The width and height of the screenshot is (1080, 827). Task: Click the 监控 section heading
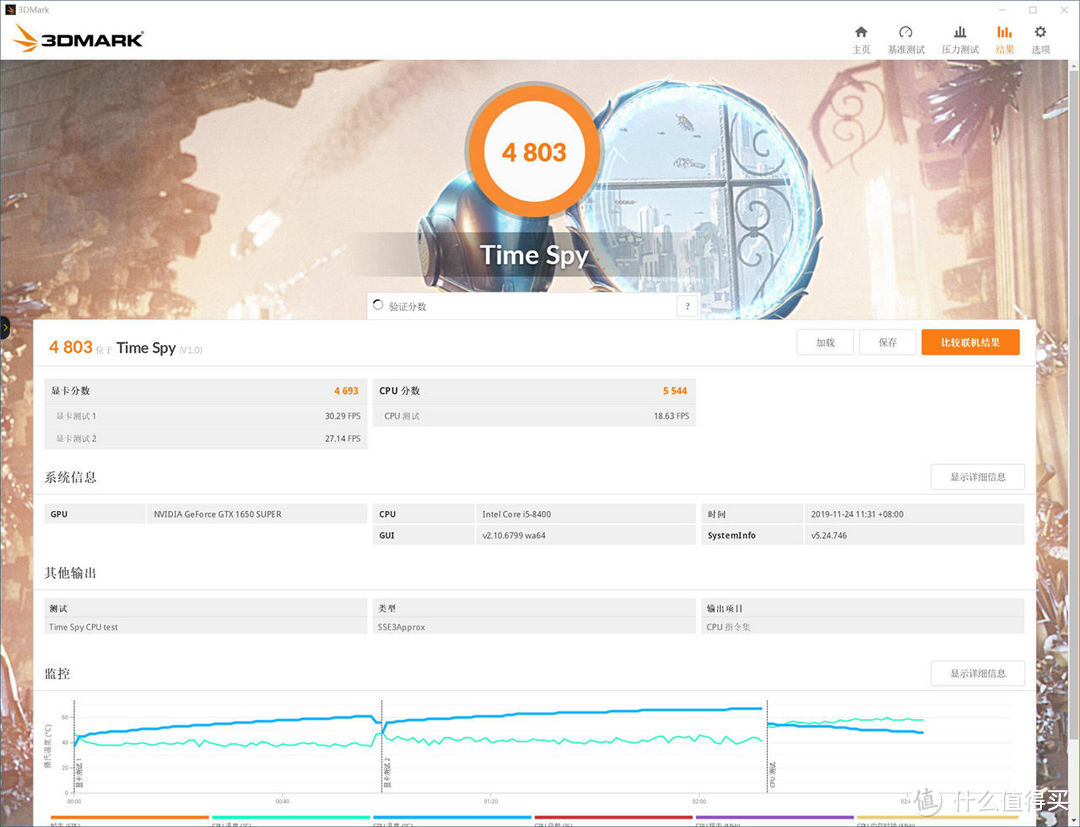click(57, 673)
